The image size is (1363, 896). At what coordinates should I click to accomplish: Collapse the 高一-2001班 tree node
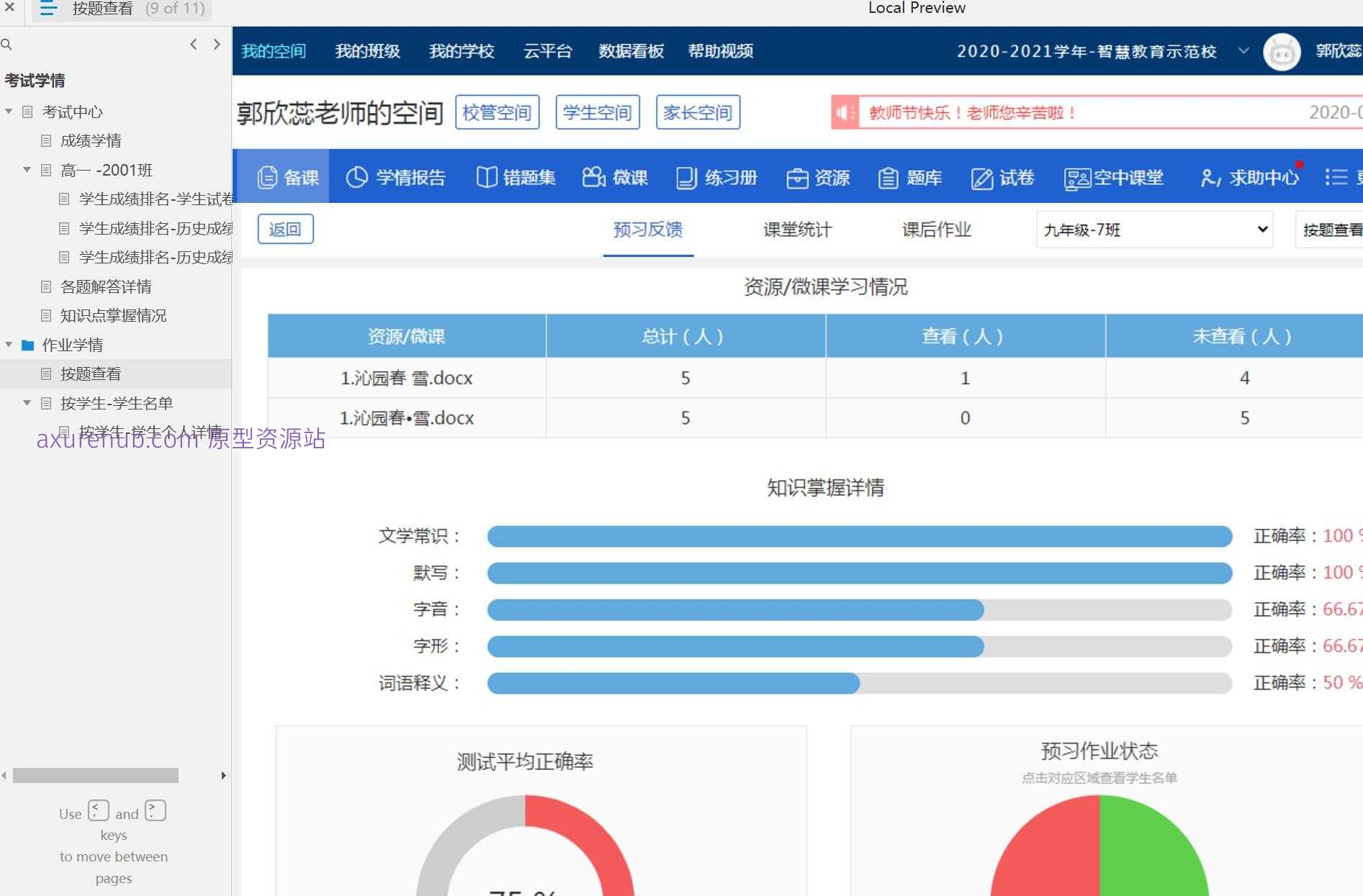[27, 170]
